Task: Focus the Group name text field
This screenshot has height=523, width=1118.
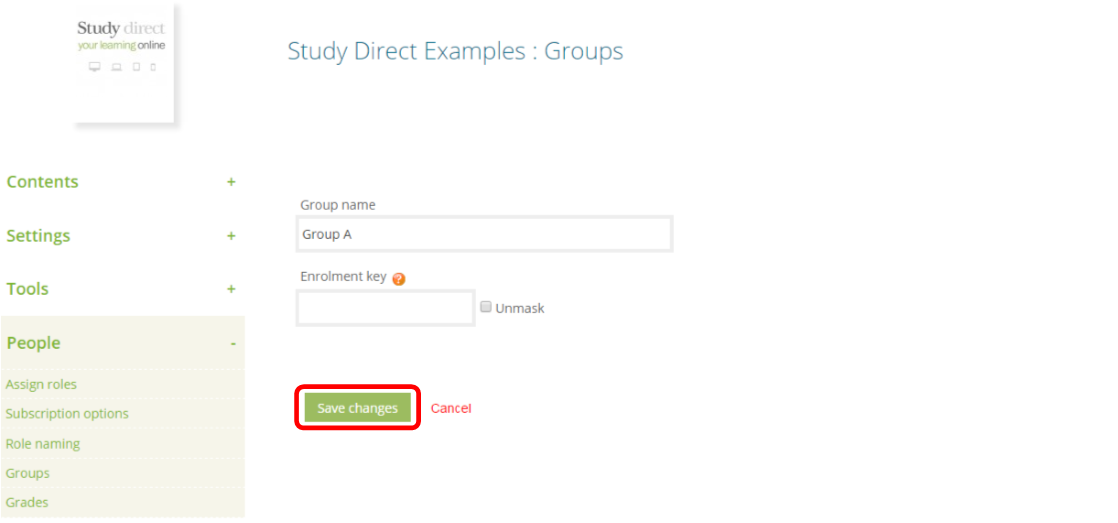Action: (485, 234)
